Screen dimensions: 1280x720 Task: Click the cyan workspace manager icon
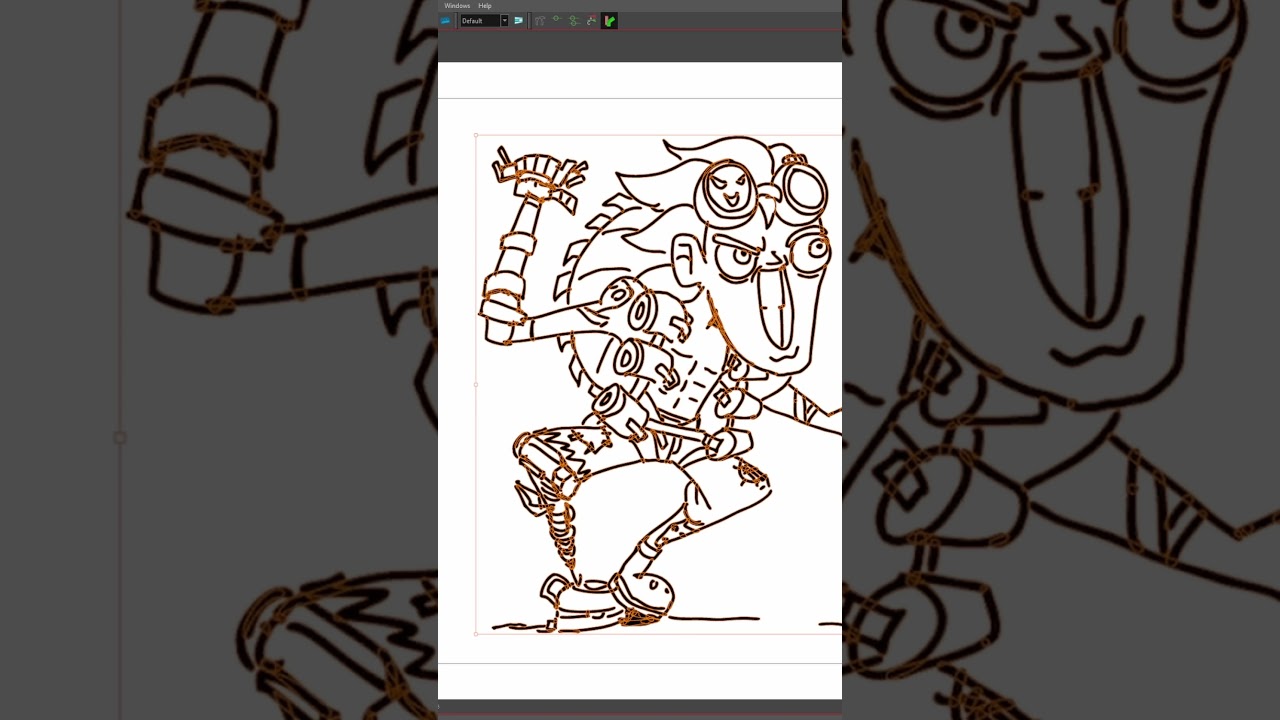[x=518, y=20]
